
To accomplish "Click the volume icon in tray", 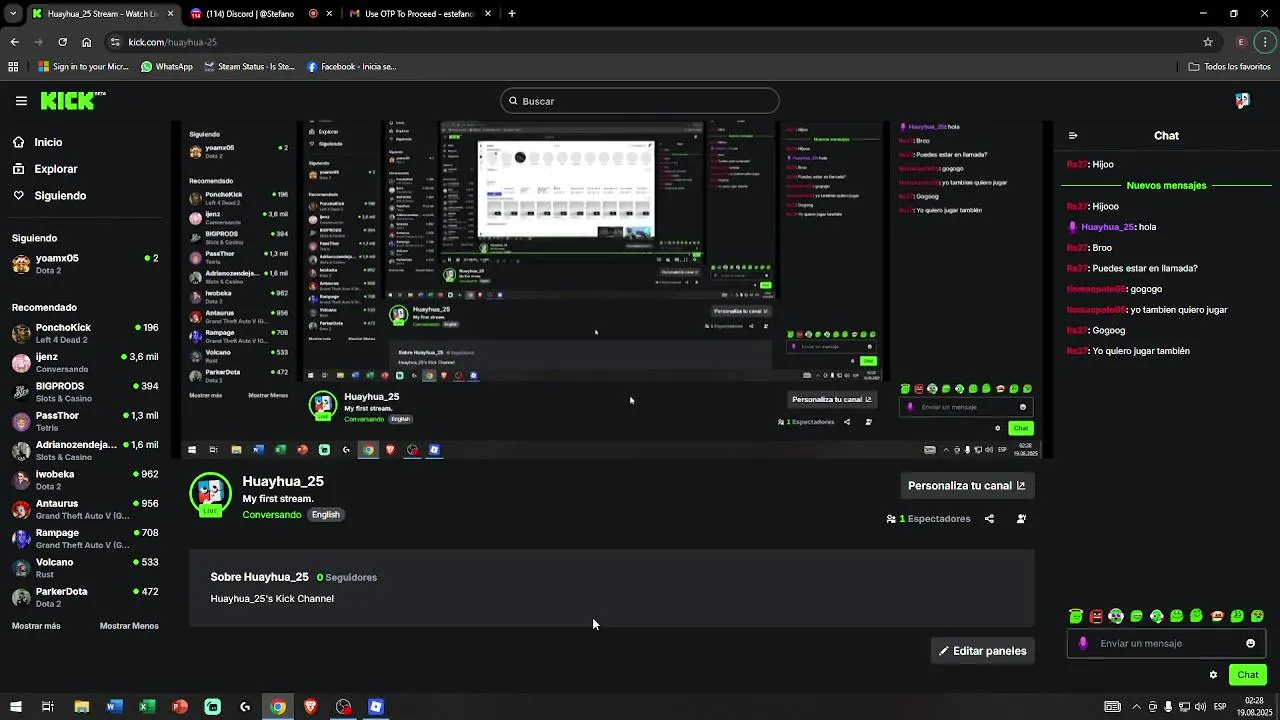I will [x=1202, y=707].
